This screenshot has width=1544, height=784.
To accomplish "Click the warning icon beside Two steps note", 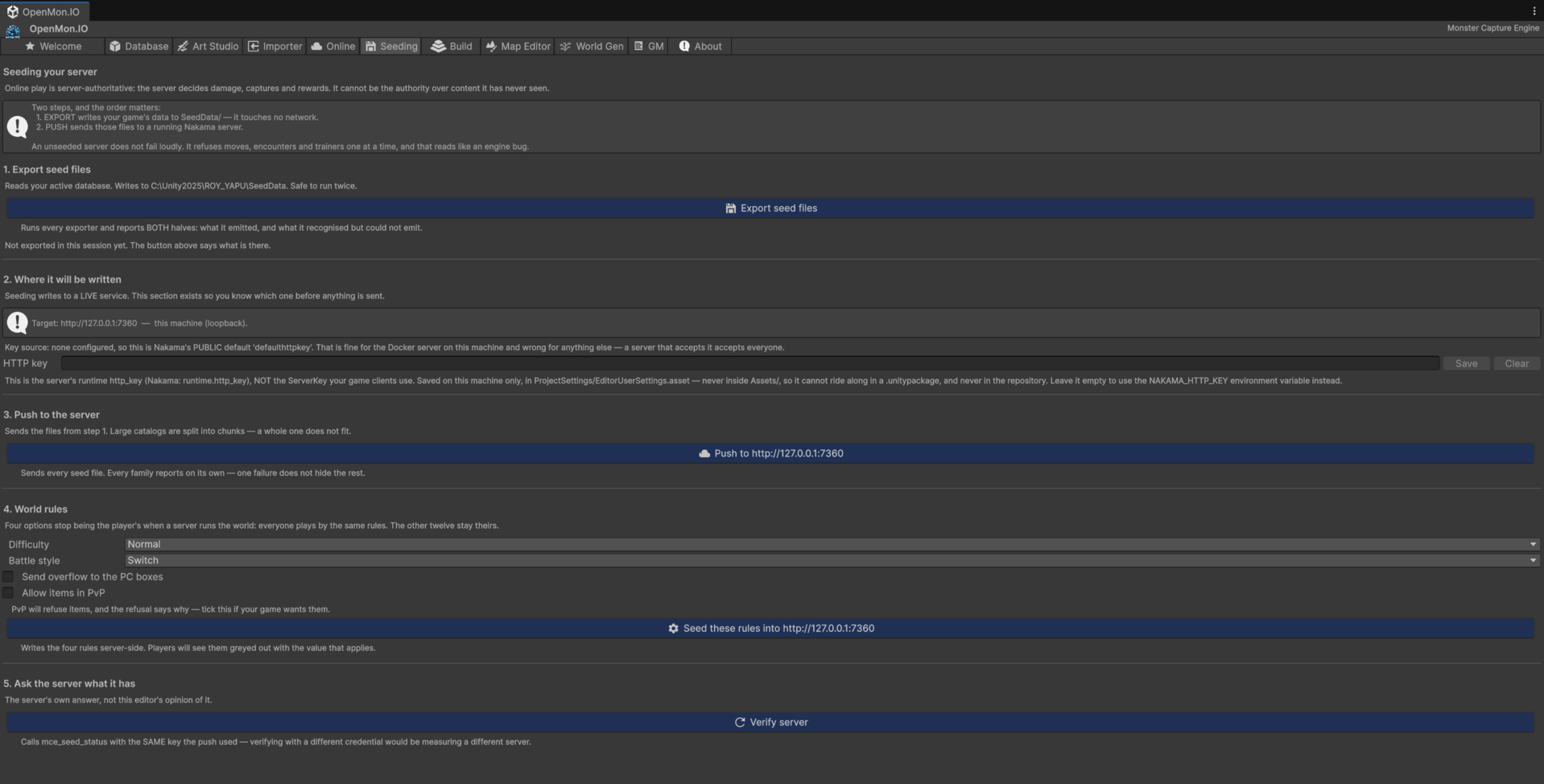I will (17, 126).
